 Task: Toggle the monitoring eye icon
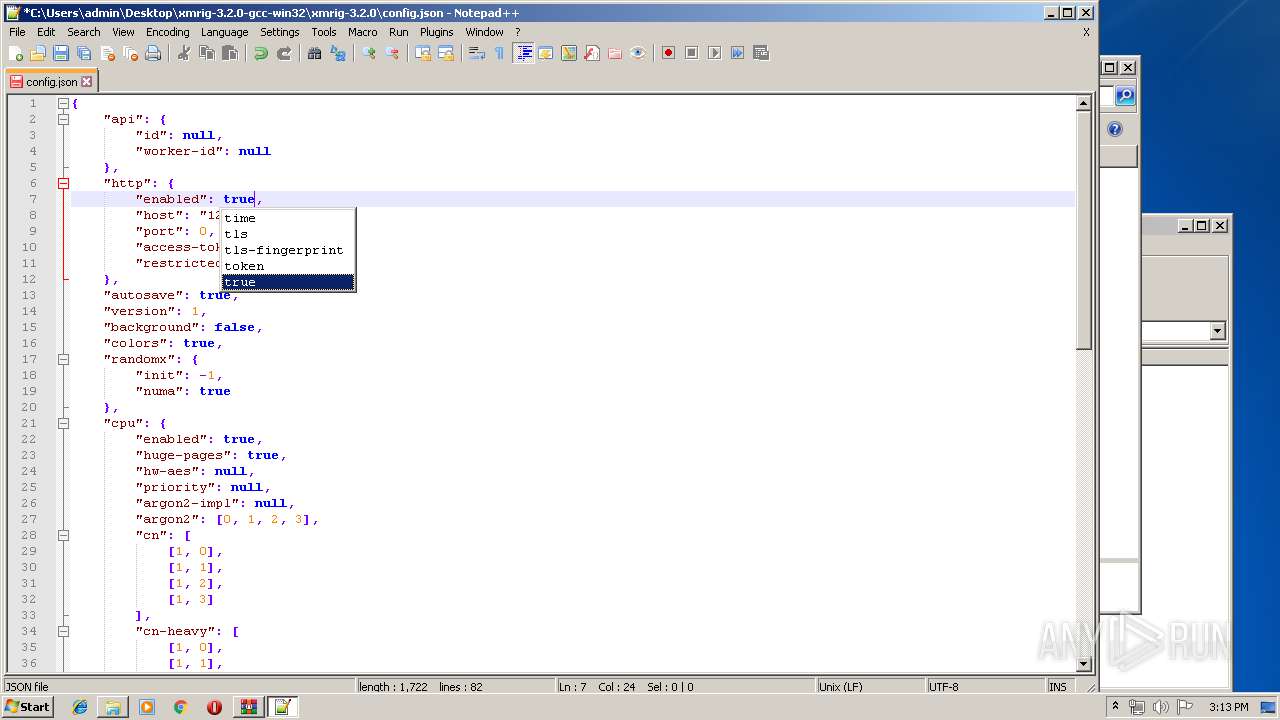click(638, 53)
